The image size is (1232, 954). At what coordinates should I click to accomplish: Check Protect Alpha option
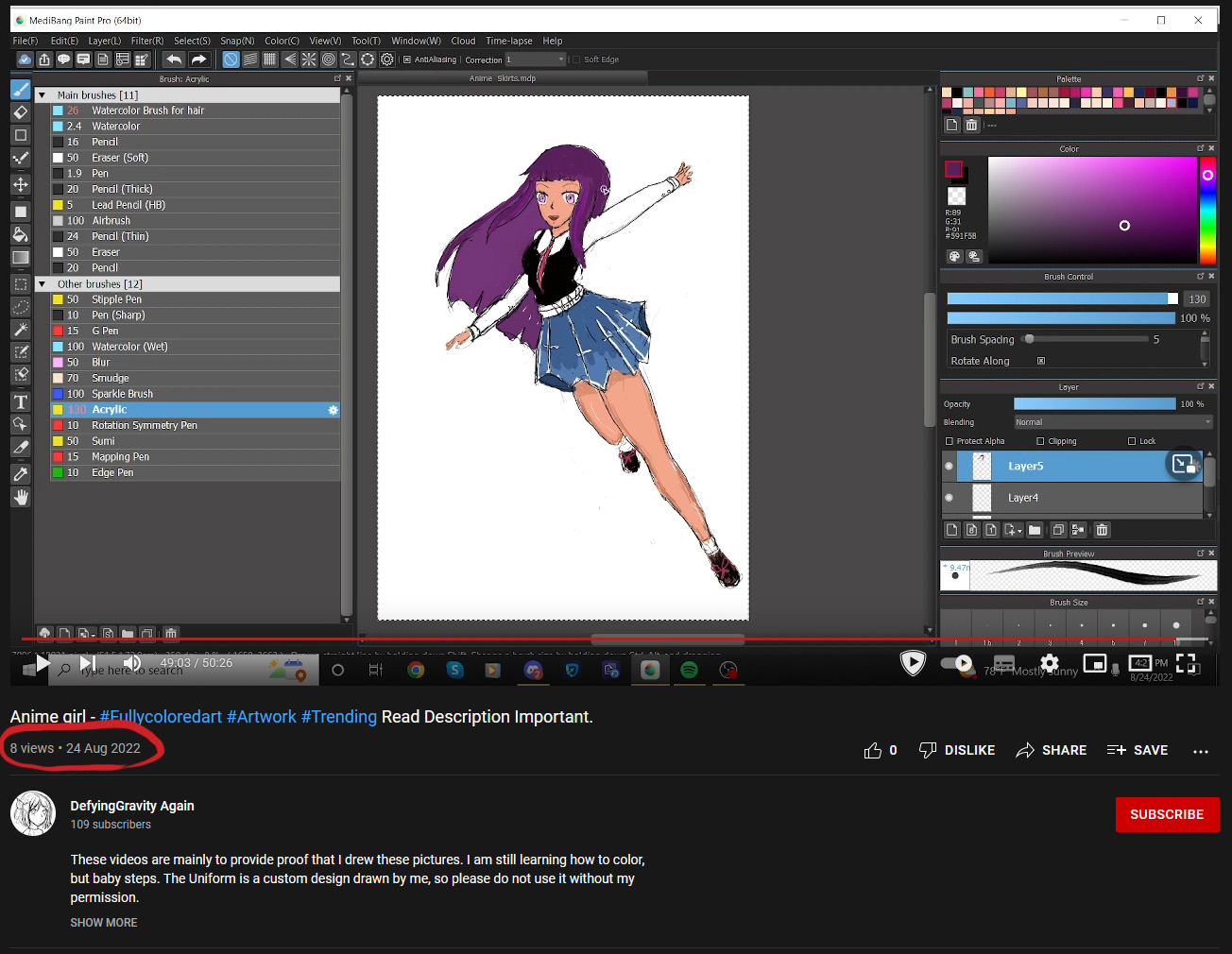click(x=950, y=441)
